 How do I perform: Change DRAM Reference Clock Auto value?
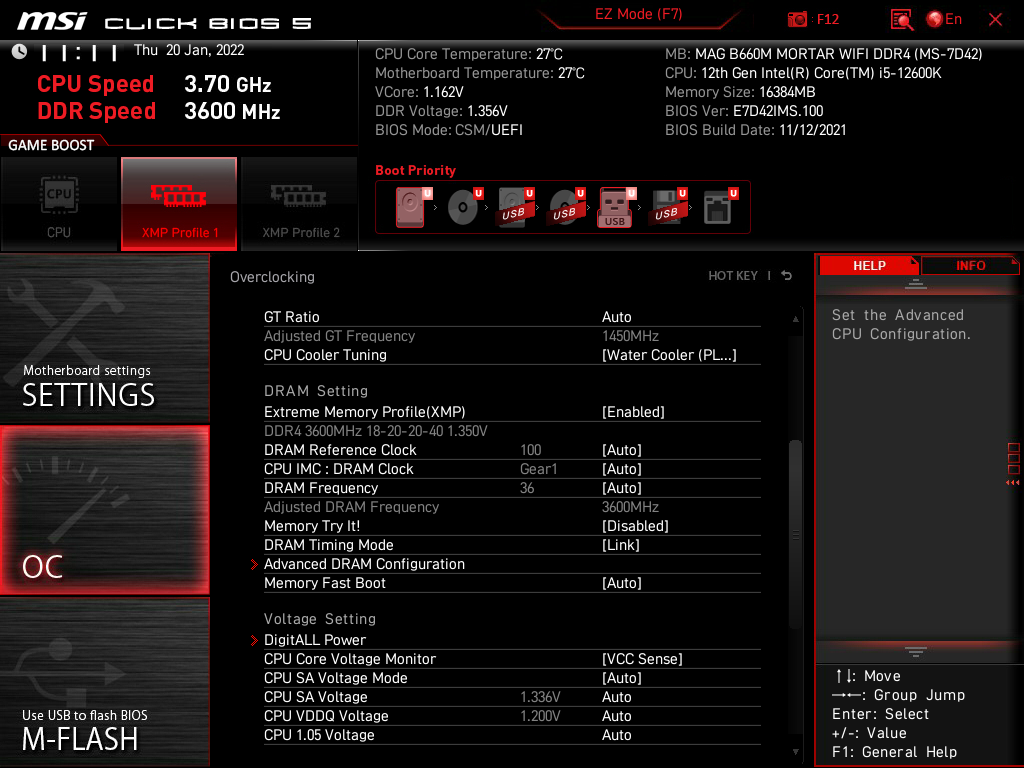pyautogui.click(x=621, y=450)
